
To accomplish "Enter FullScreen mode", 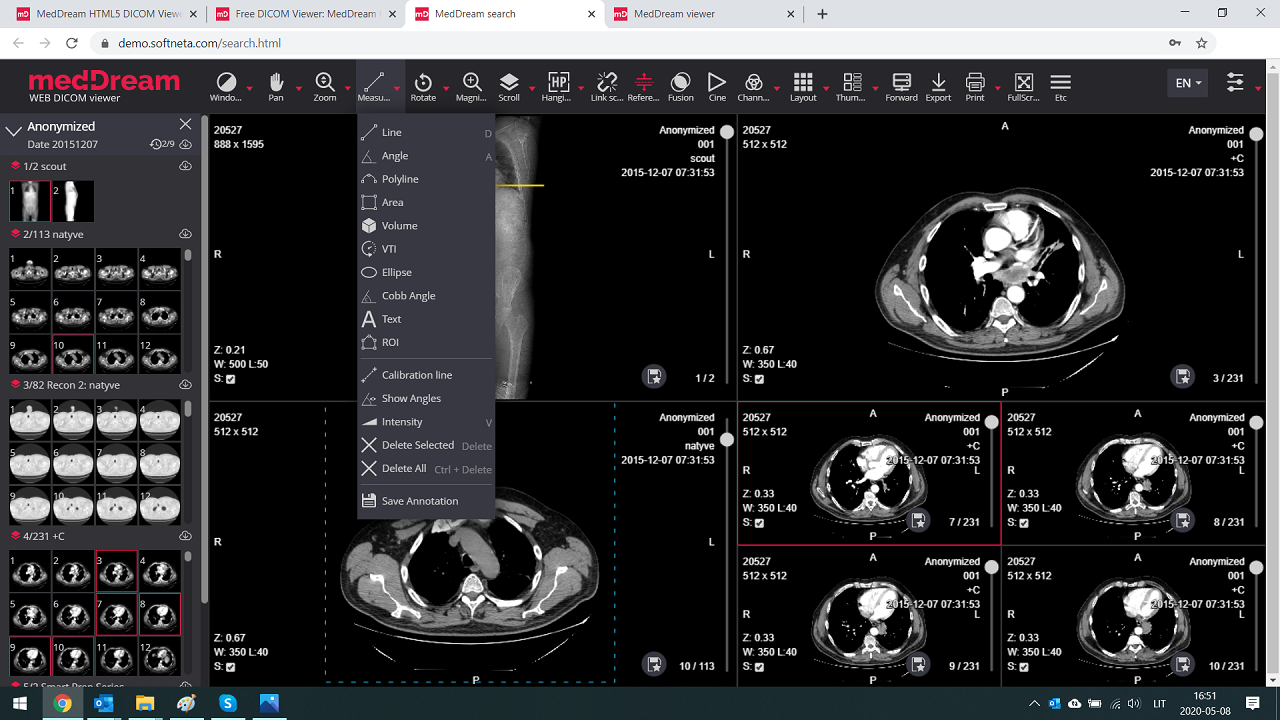I will pos(1023,86).
